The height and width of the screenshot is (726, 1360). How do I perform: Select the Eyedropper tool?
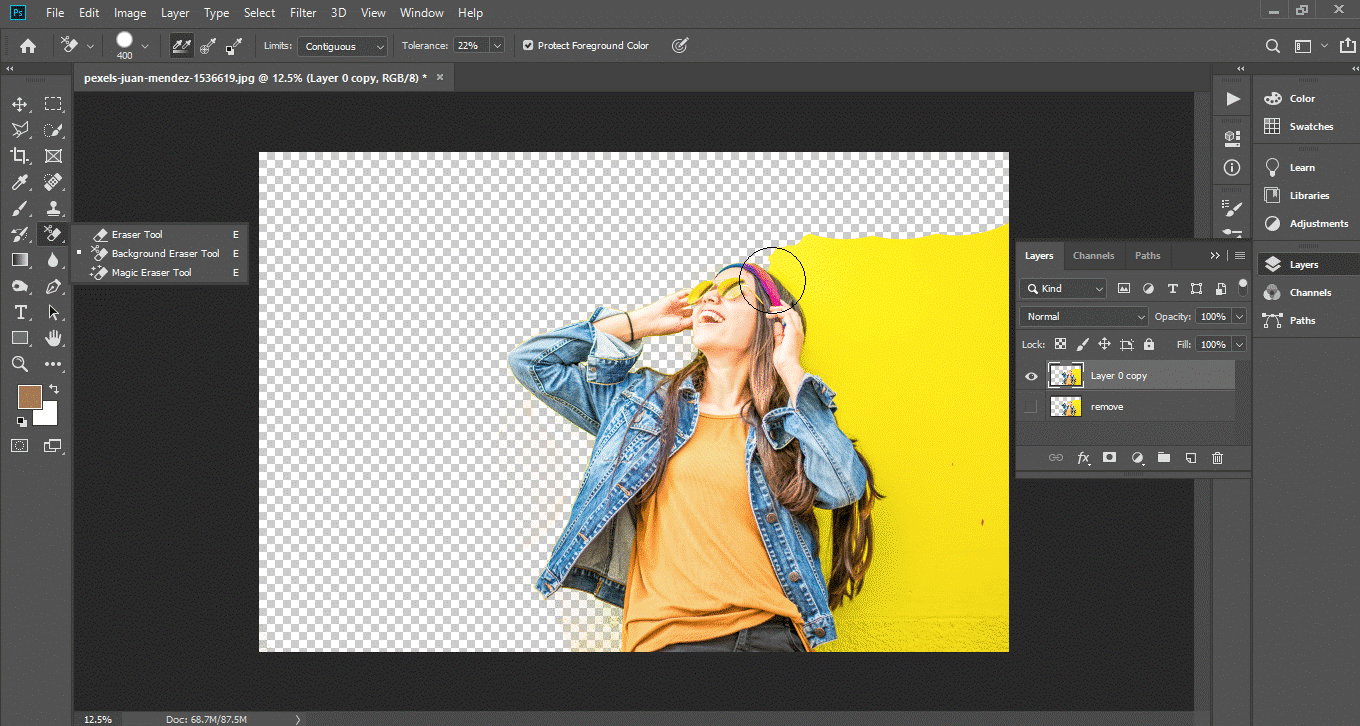pyautogui.click(x=20, y=182)
